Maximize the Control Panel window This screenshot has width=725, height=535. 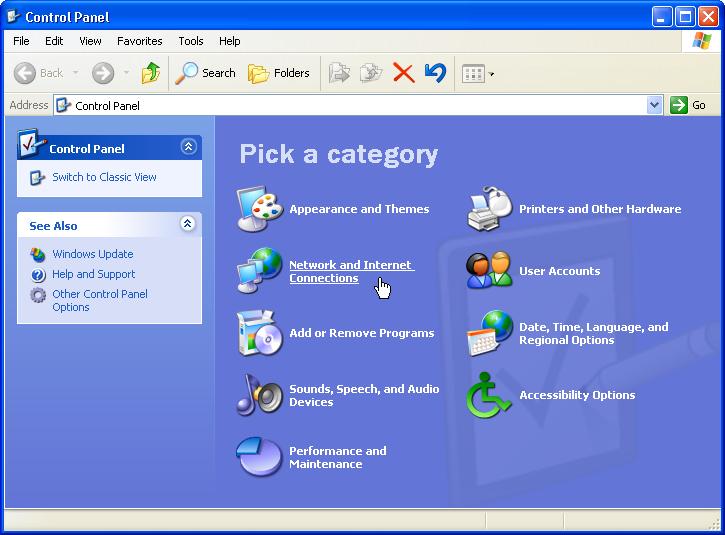[685, 17]
